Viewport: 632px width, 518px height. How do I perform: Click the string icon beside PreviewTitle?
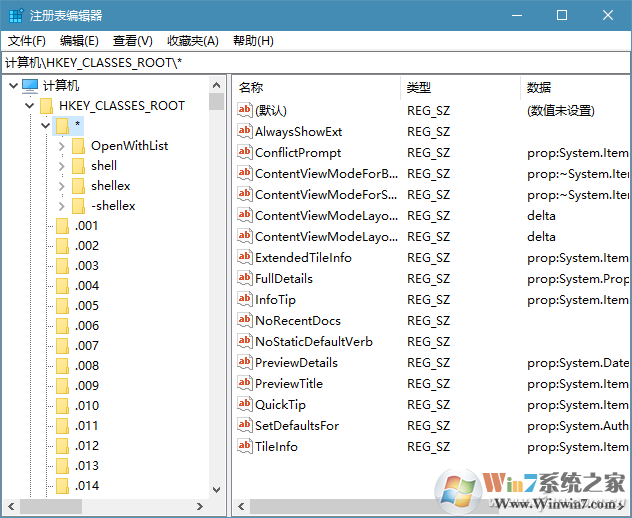click(245, 383)
